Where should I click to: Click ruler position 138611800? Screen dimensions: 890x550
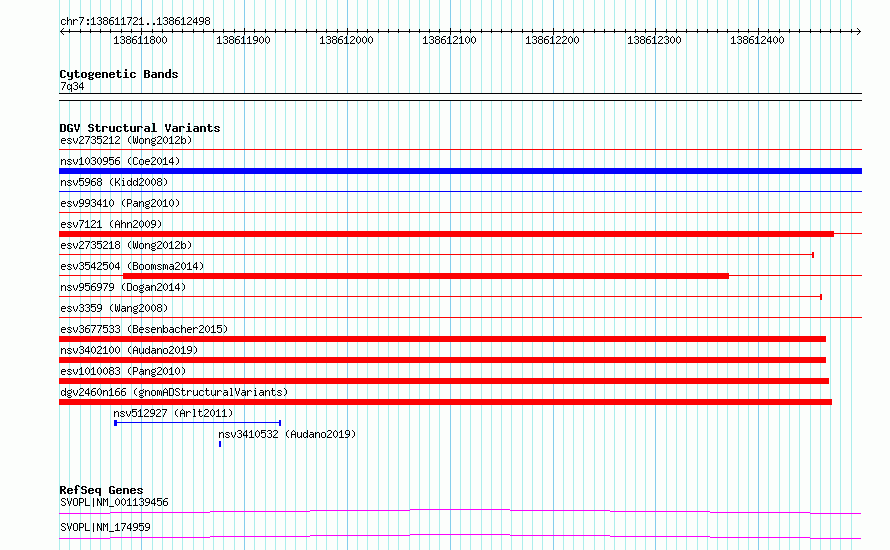pos(140,40)
